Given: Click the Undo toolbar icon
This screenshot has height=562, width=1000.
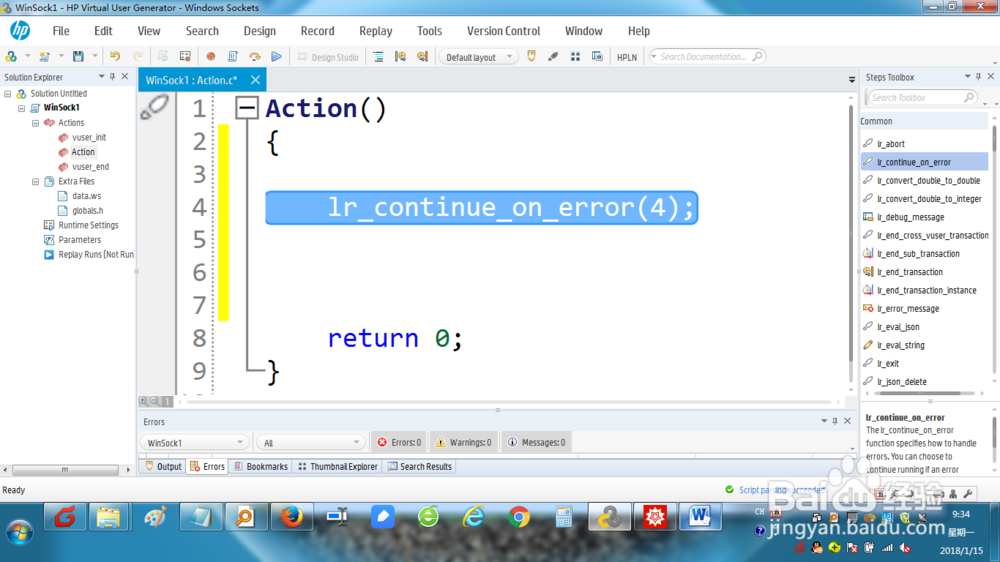Looking at the screenshot, I should (115, 57).
